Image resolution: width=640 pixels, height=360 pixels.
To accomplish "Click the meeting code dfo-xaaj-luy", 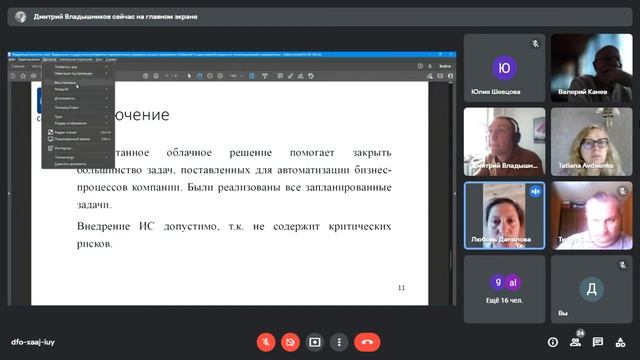I will [33, 342].
